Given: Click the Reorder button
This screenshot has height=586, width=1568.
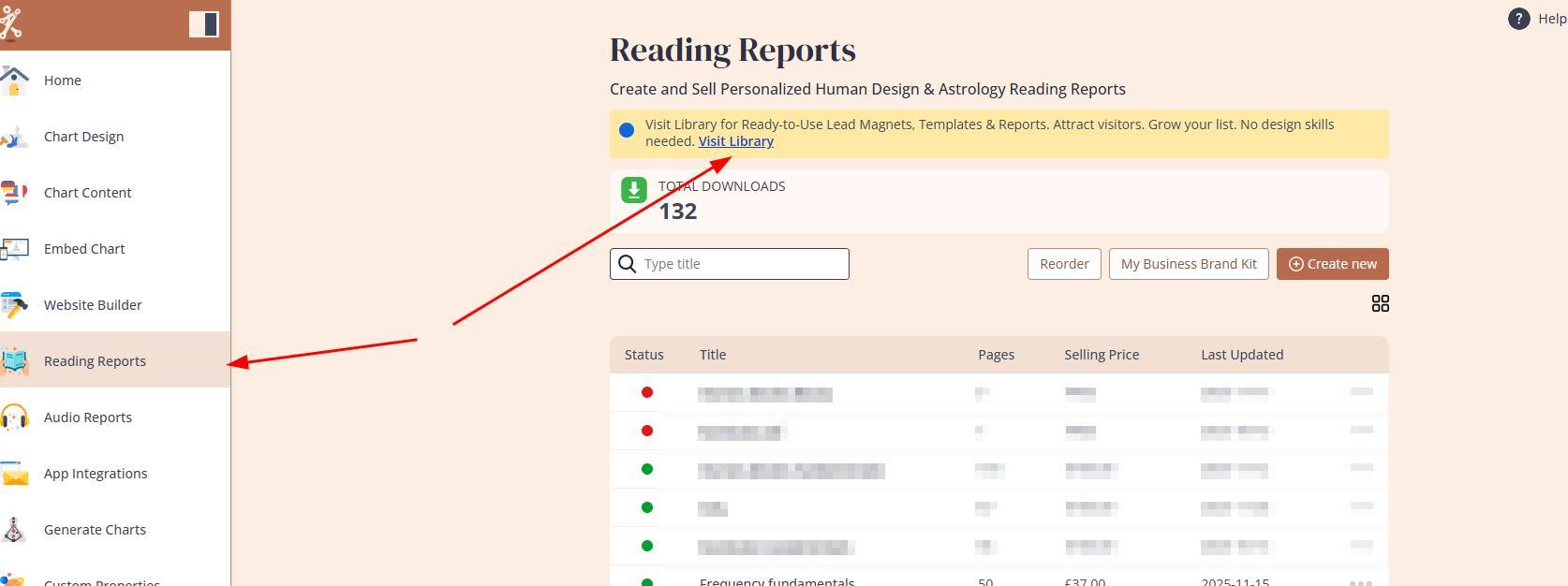Looking at the screenshot, I should click(1064, 264).
